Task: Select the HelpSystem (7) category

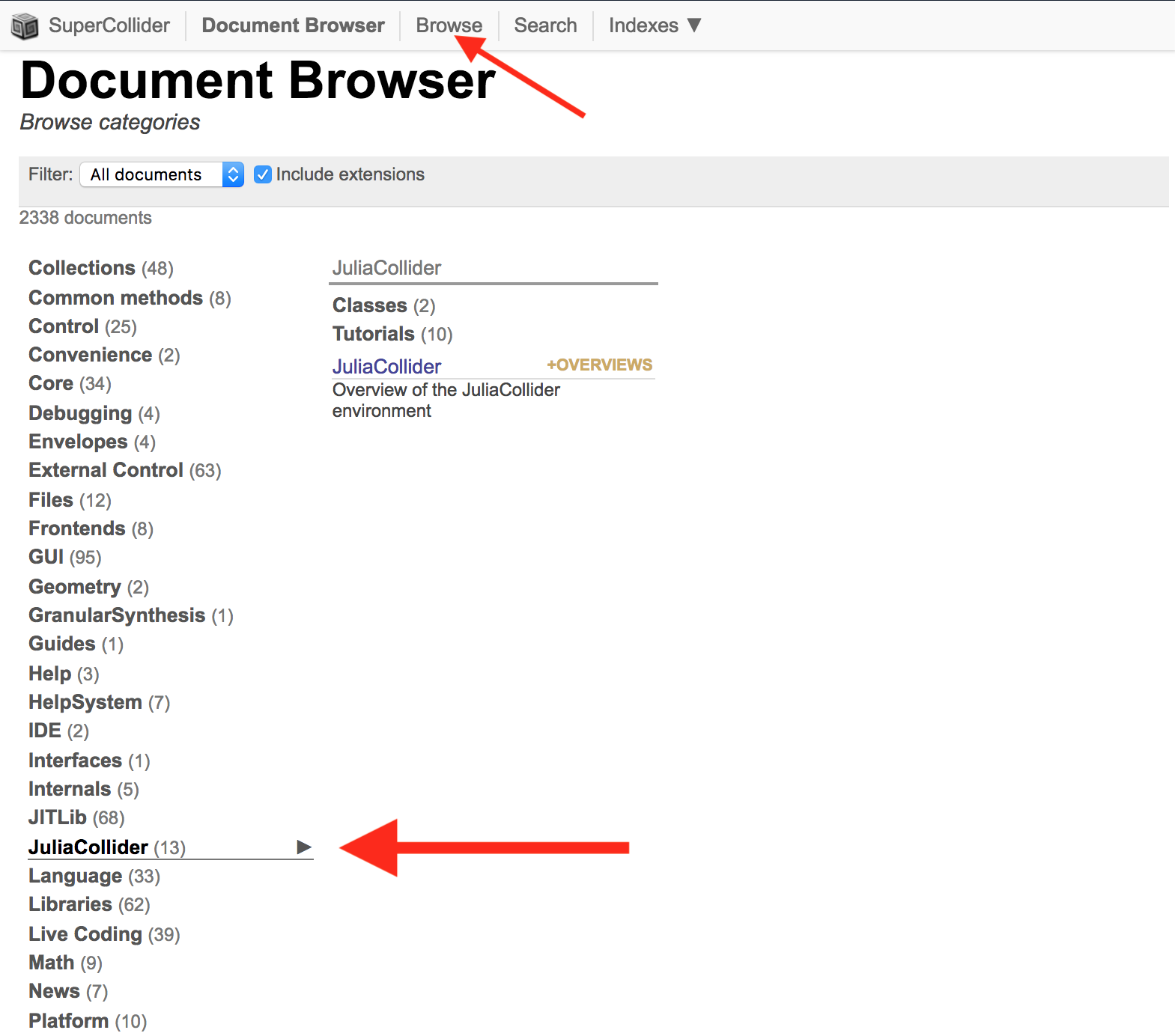Action: pos(100,702)
